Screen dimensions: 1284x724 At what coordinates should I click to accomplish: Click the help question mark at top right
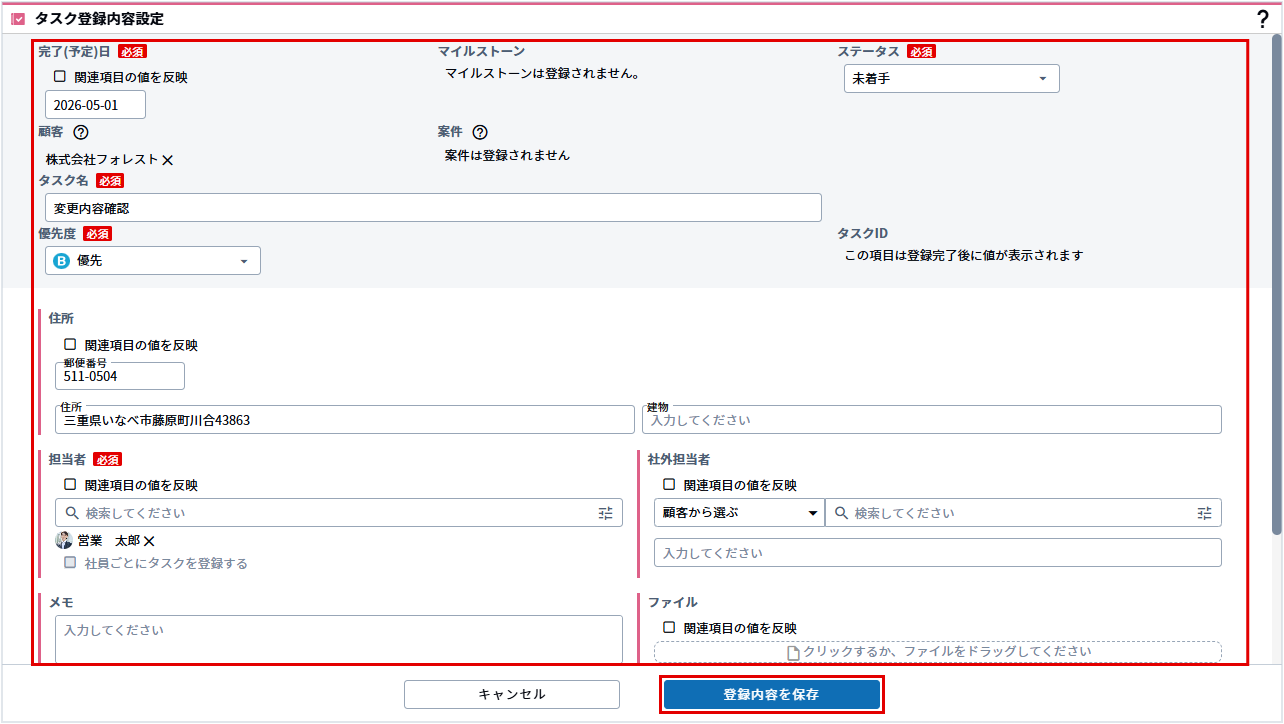click(x=1262, y=19)
